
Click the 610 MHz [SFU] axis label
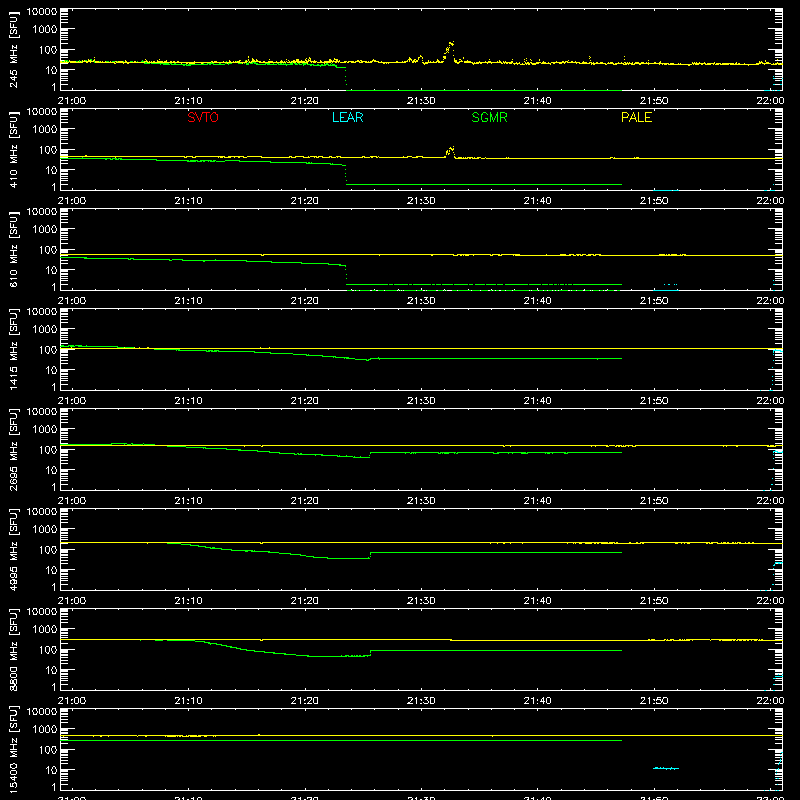point(13,249)
